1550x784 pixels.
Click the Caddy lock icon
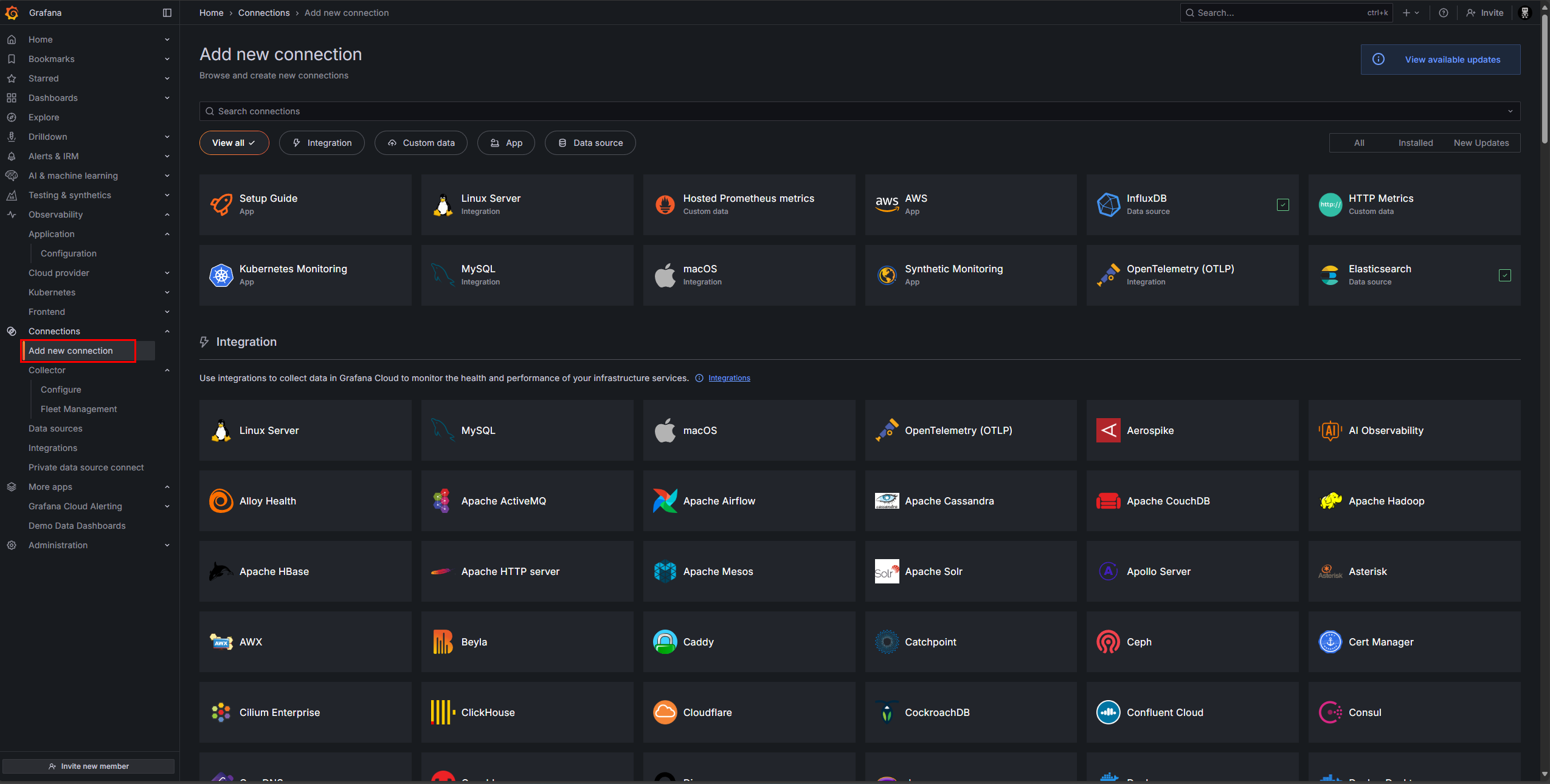(x=665, y=642)
